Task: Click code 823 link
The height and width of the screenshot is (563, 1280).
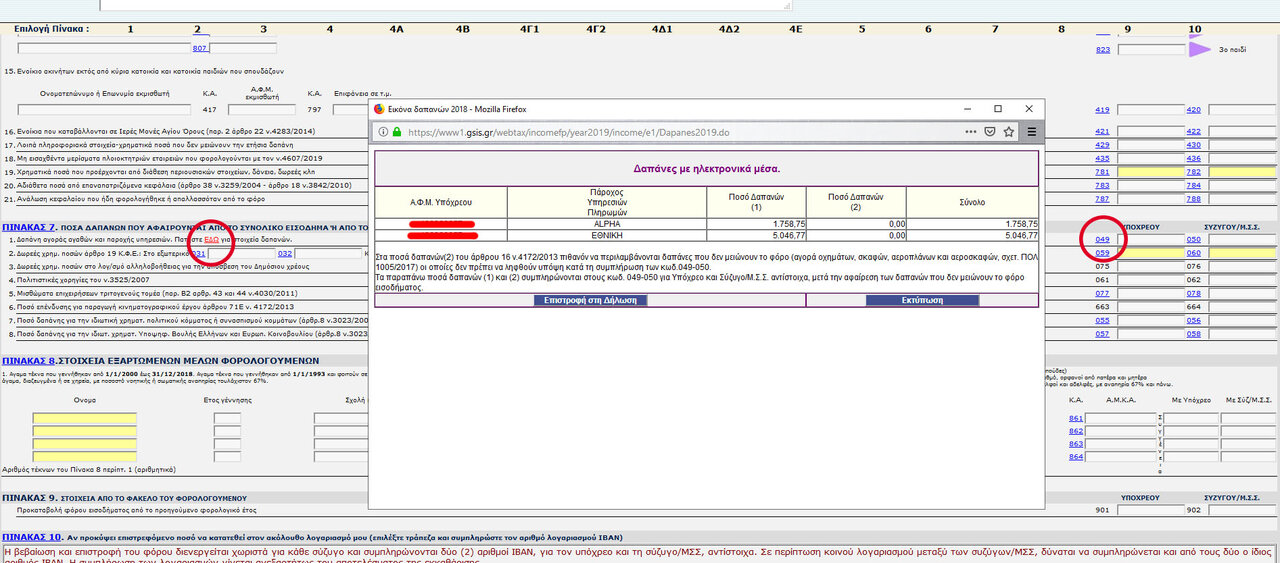Action: coord(1103,49)
